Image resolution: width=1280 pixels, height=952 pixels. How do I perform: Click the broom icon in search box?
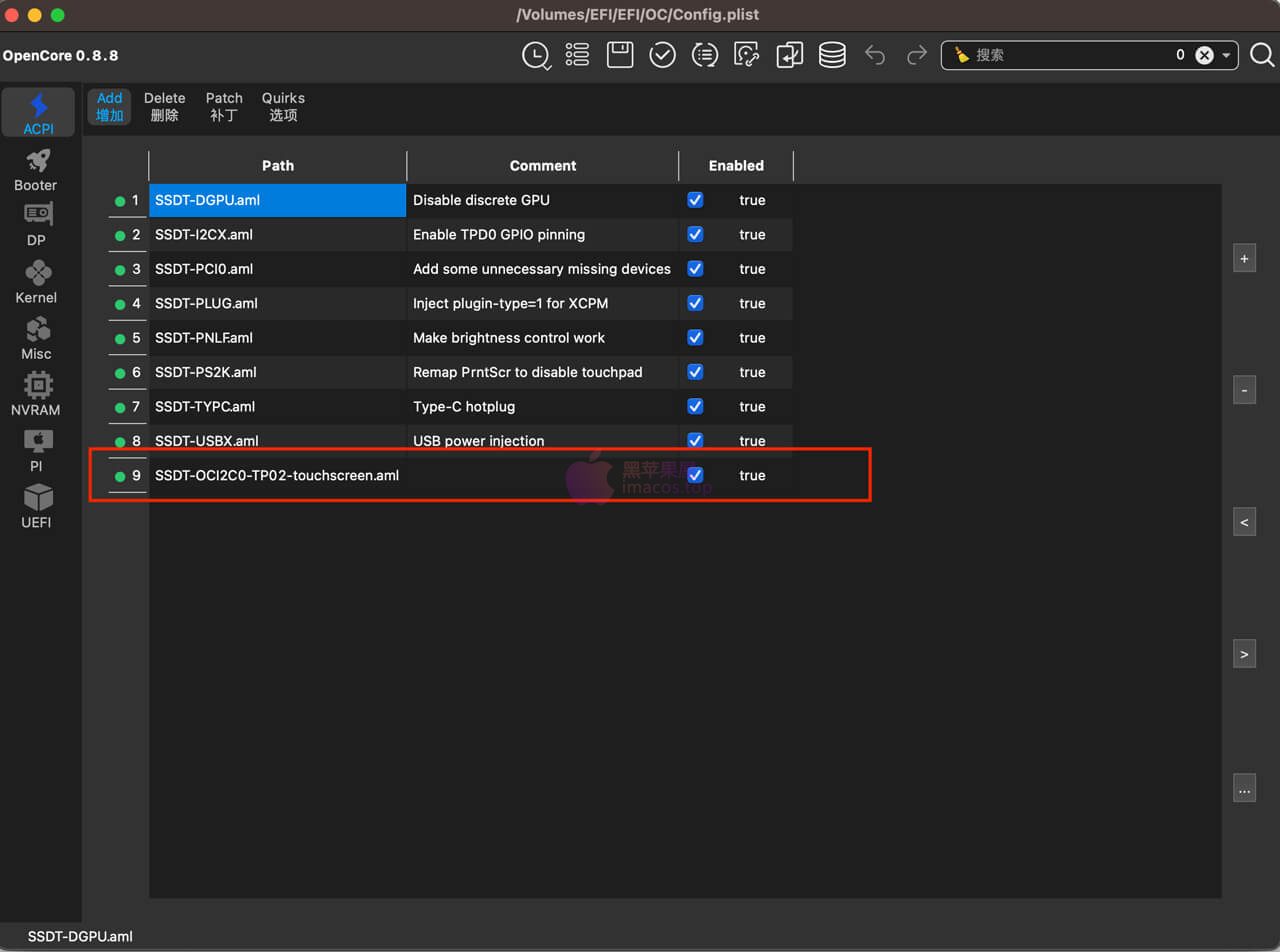click(962, 55)
